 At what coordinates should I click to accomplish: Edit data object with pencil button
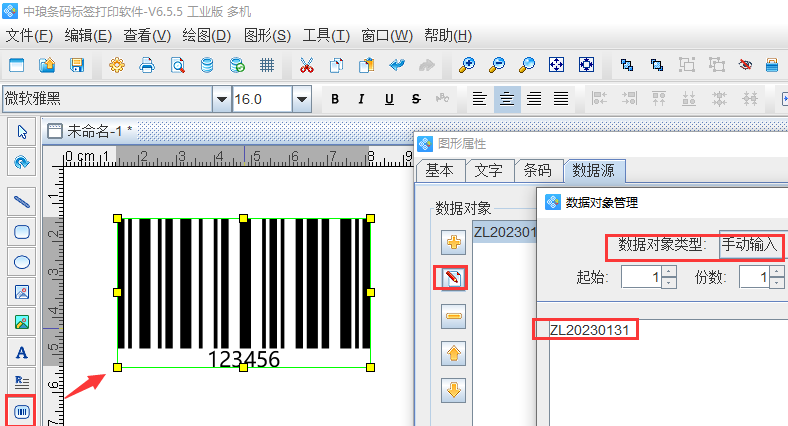coord(451,278)
